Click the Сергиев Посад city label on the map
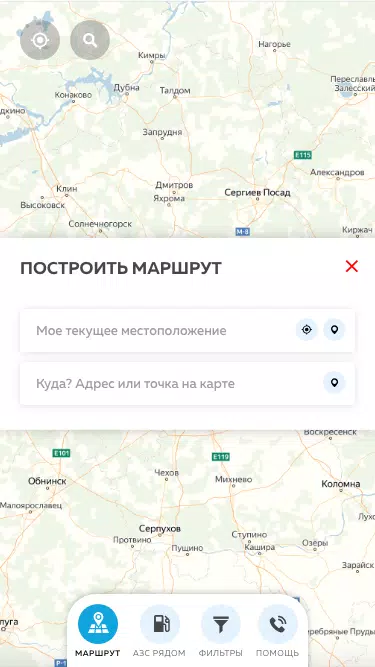Screen dimensions: 375x667 [257, 193]
